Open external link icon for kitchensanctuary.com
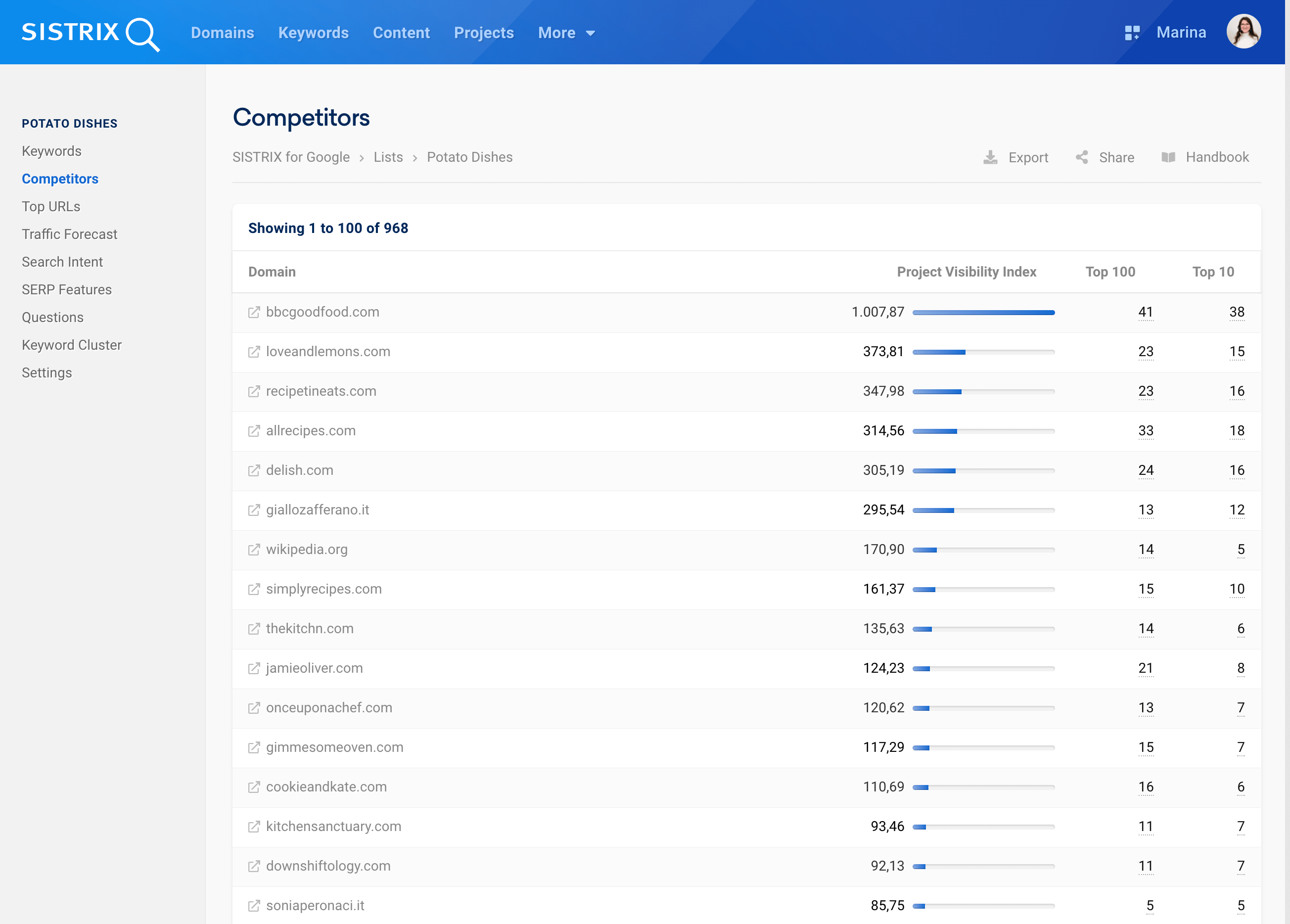1290x924 pixels. [254, 827]
